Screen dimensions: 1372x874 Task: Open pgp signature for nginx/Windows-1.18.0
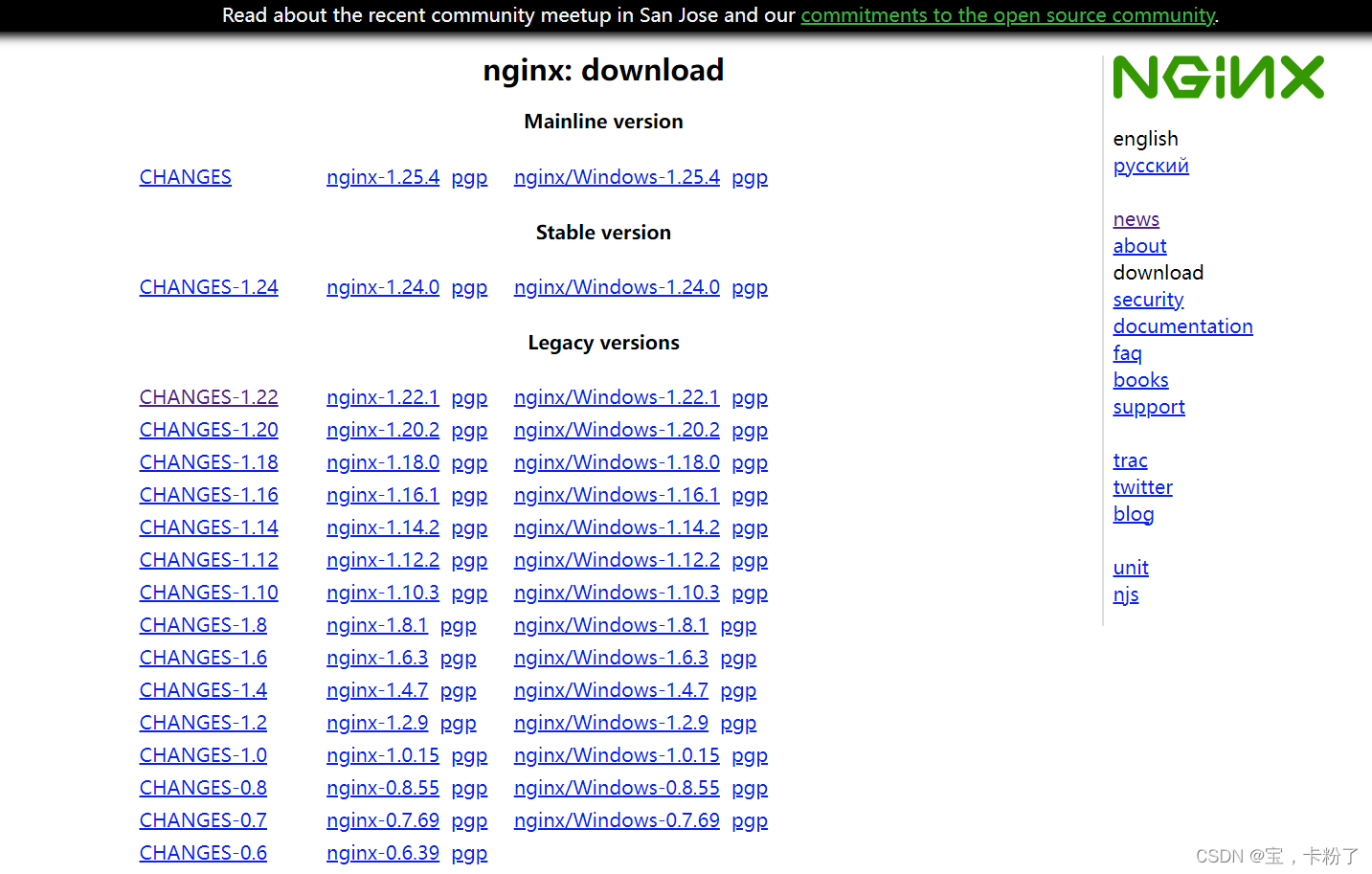click(x=750, y=463)
